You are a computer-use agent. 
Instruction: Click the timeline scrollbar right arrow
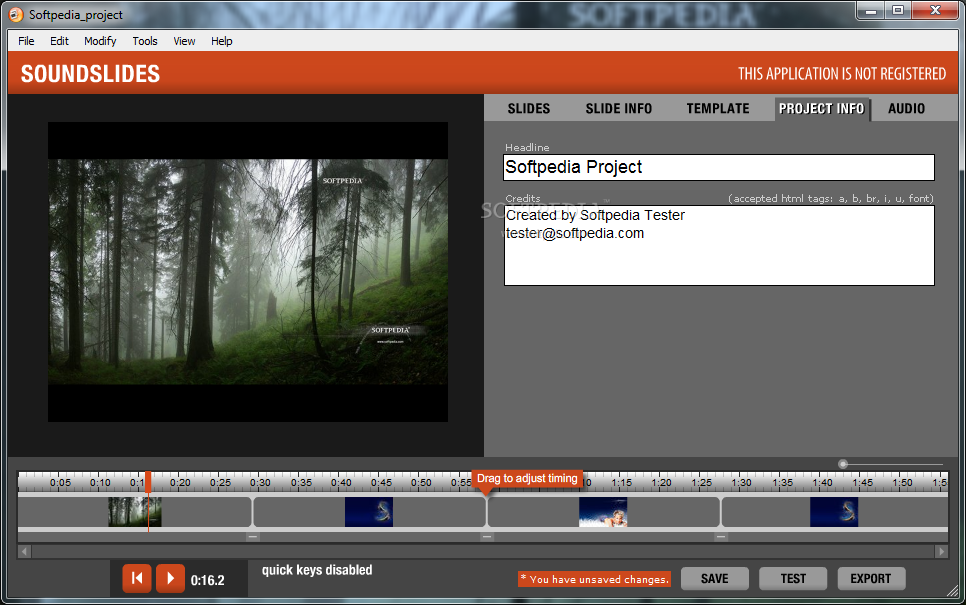(941, 551)
